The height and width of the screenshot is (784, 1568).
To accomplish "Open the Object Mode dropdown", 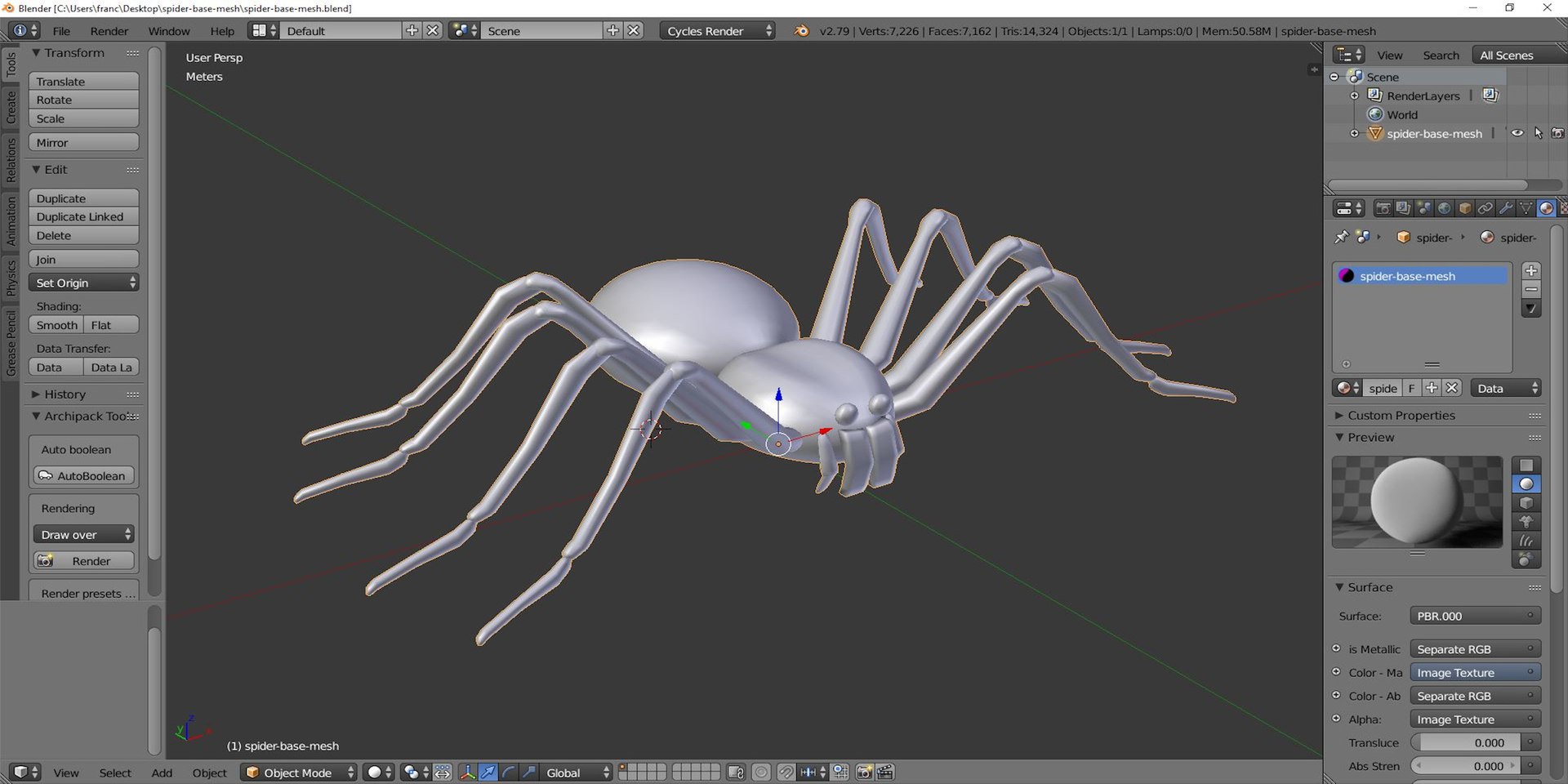I will point(299,772).
